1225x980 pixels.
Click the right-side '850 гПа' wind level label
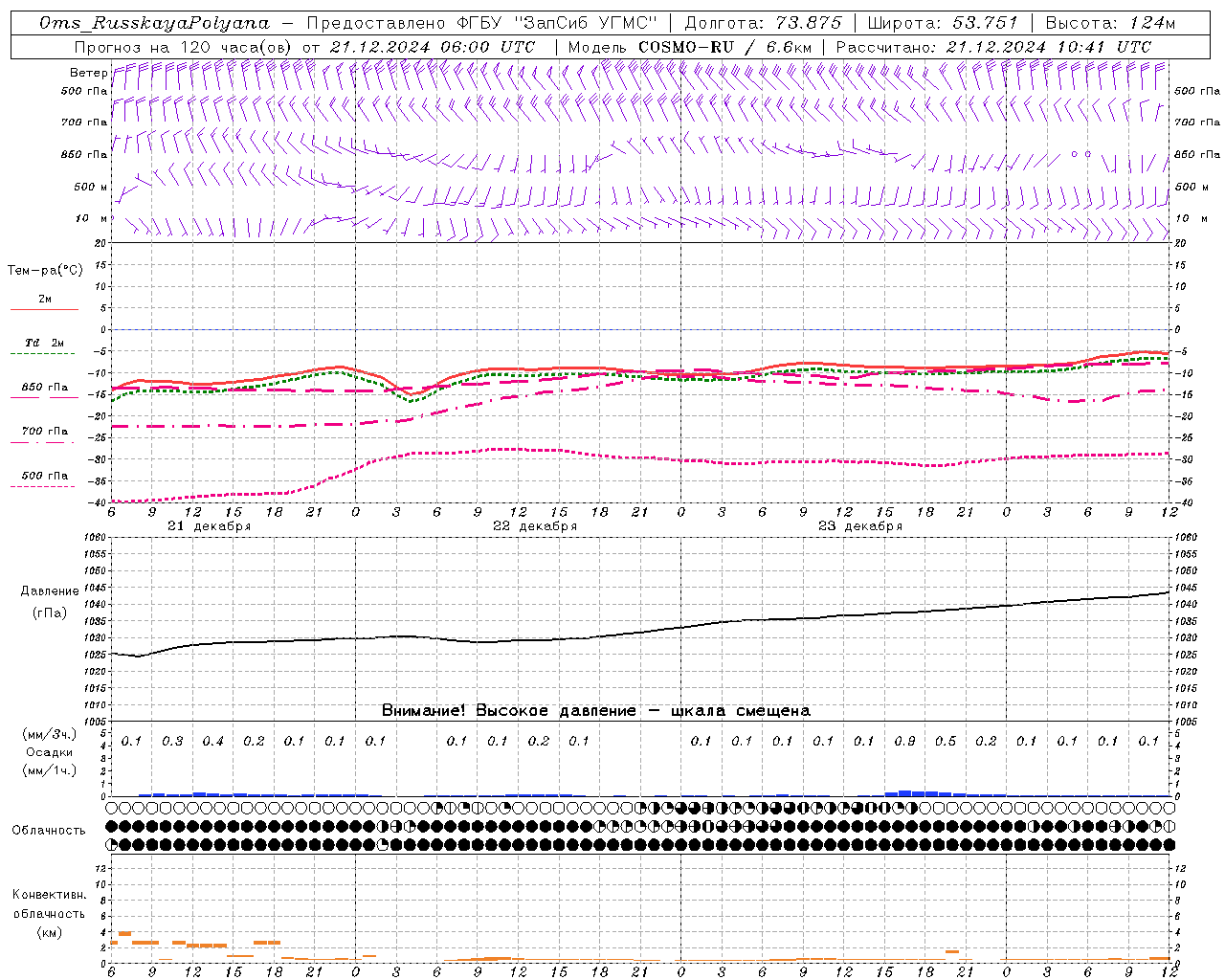(x=1197, y=154)
